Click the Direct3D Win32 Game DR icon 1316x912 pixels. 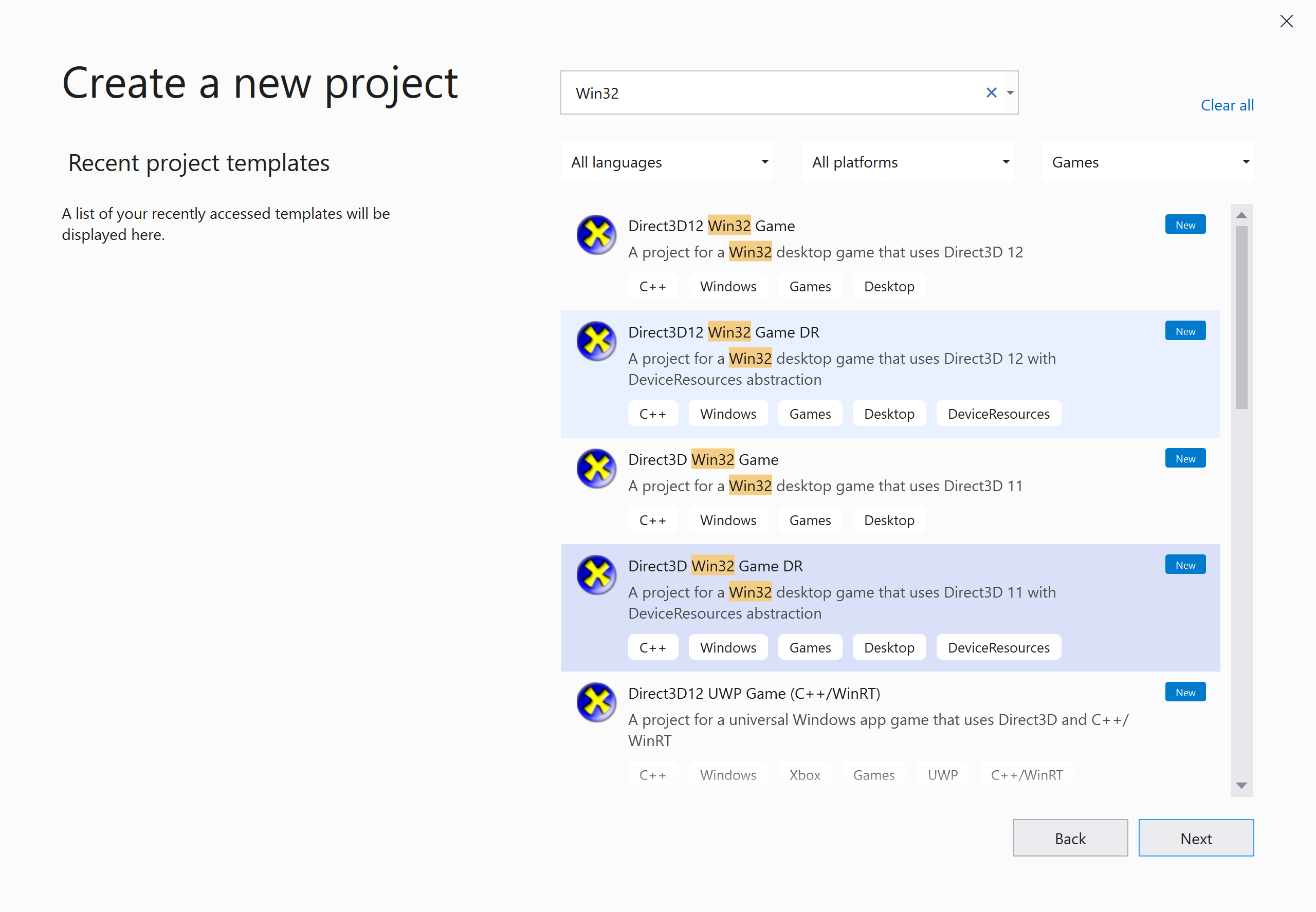(596, 574)
